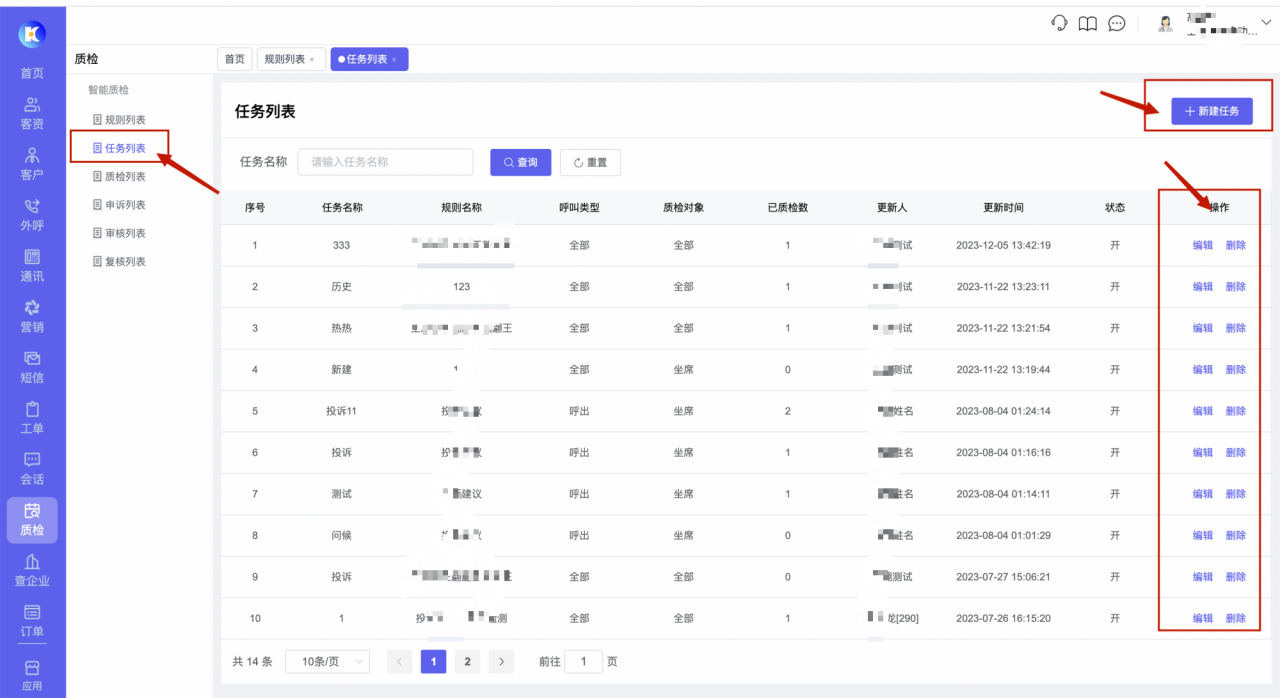Open the message bubble icon
The width and height of the screenshot is (1280, 698).
click(1117, 23)
